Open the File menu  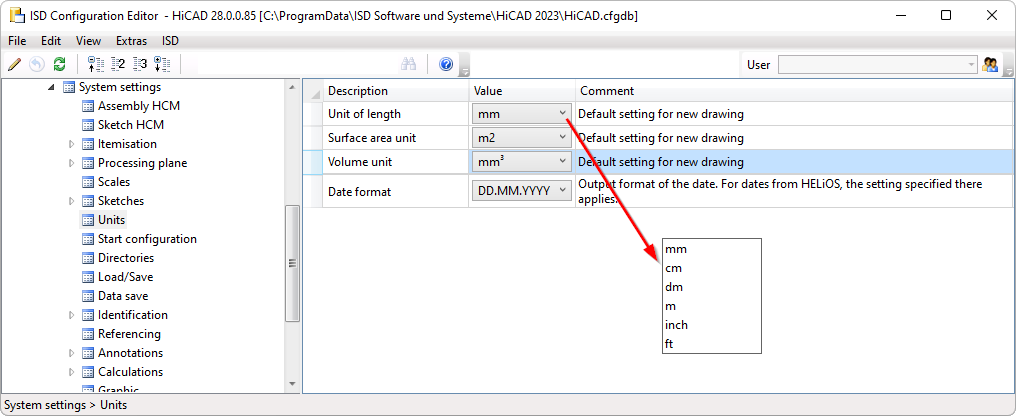[17, 41]
